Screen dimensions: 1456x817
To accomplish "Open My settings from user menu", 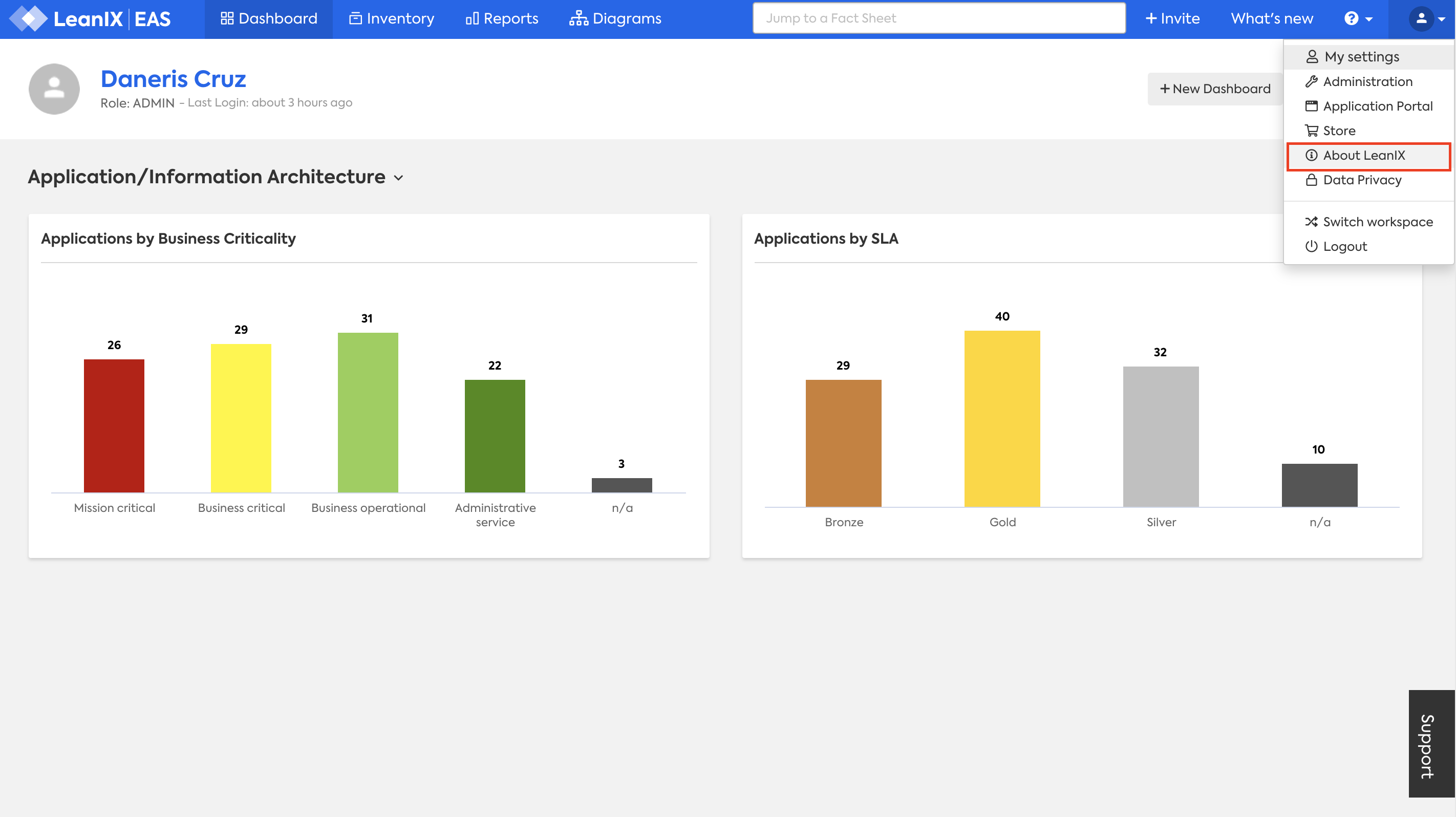I will (x=1361, y=56).
